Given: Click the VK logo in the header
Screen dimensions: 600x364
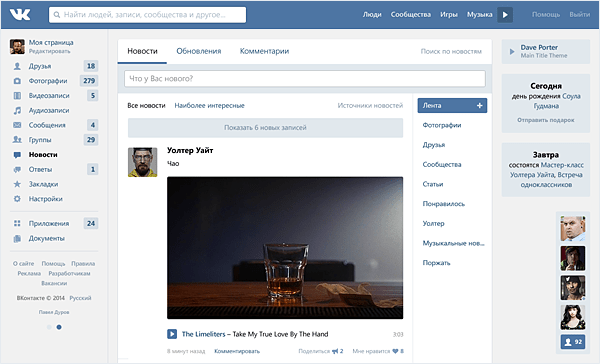Looking at the screenshot, I should (x=20, y=15).
